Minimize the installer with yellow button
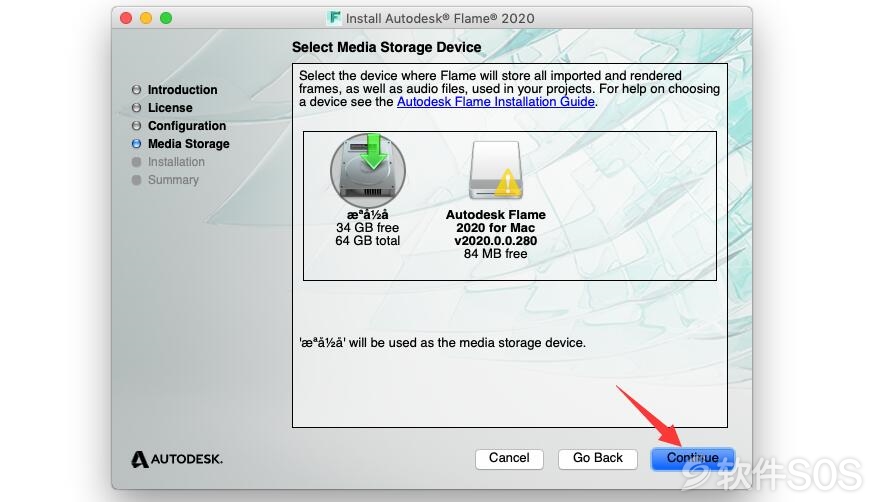876x502 pixels. coord(146,18)
